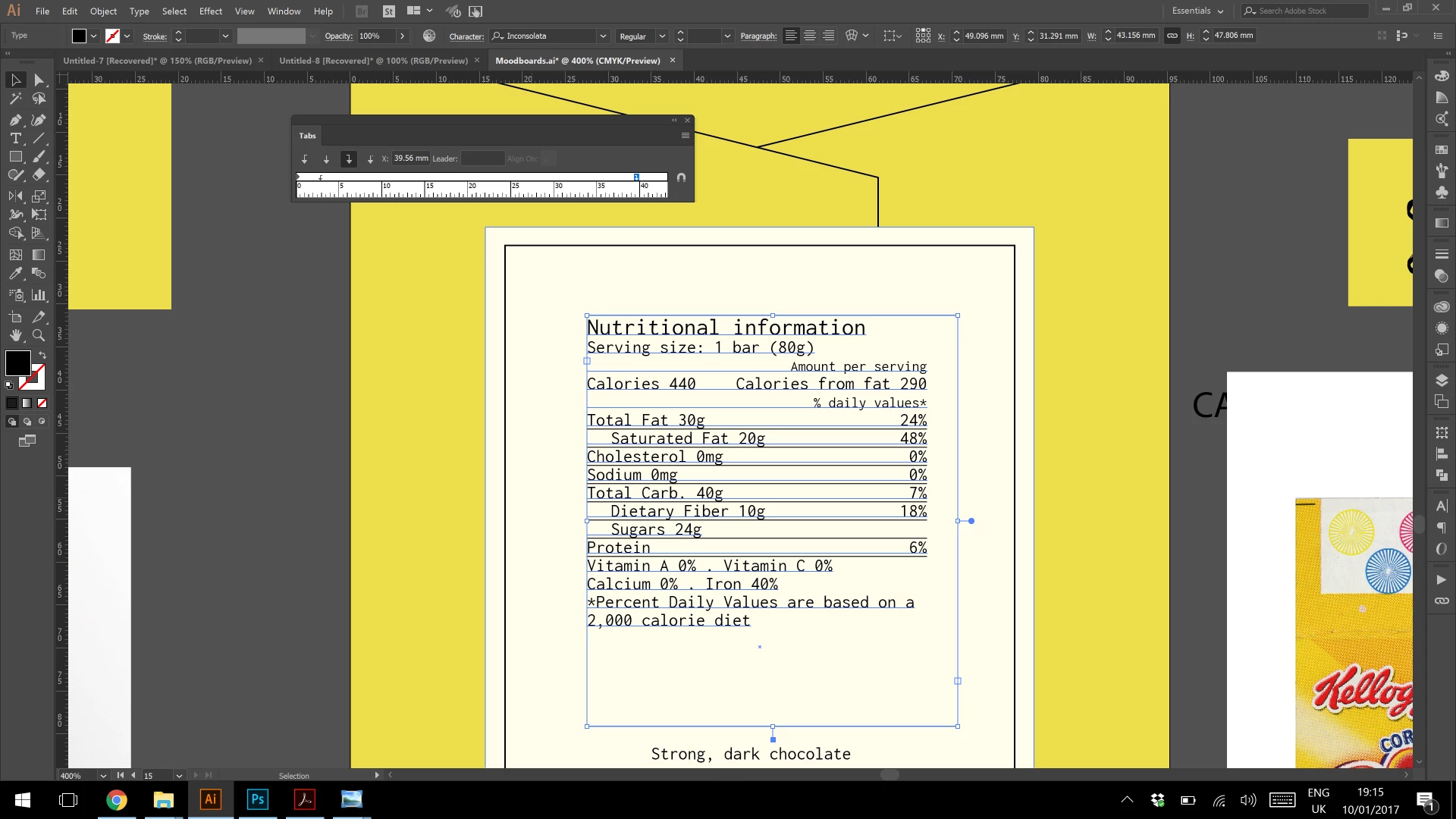Viewport: 1456px width, 819px height.
Task: Pick the Direct Selection tool
Action: (39, 80)
